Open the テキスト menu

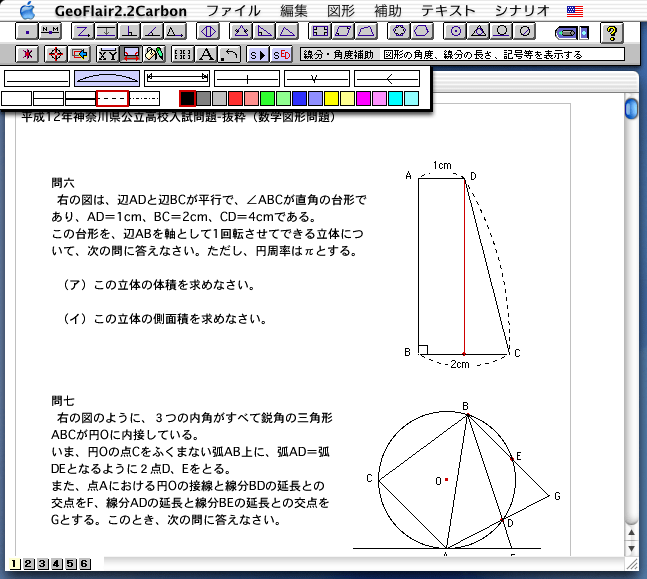448,11
